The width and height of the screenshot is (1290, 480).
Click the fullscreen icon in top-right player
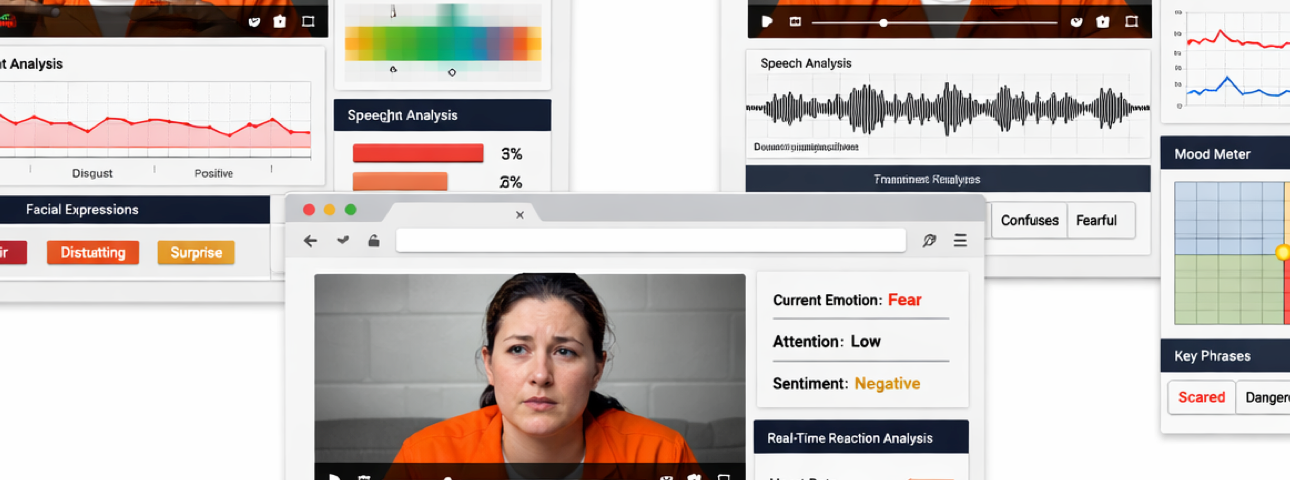(1131, 21)
